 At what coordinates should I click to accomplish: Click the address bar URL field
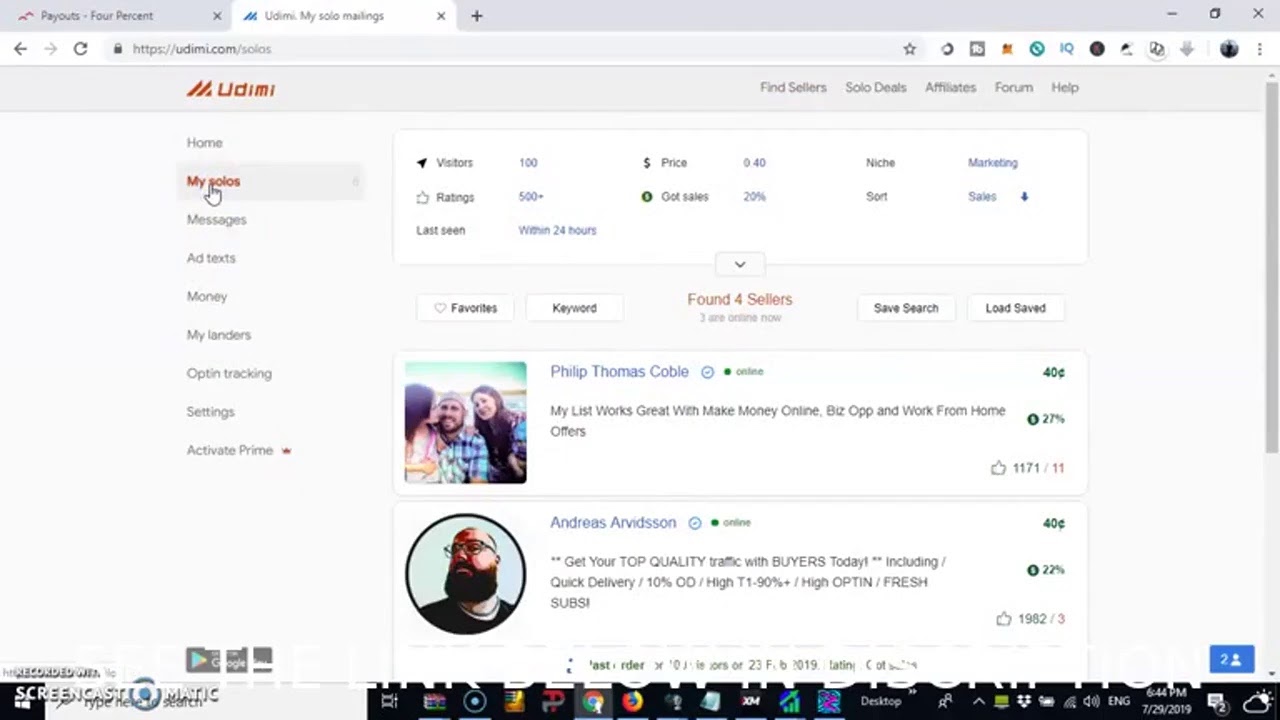(x=500, y=49)
